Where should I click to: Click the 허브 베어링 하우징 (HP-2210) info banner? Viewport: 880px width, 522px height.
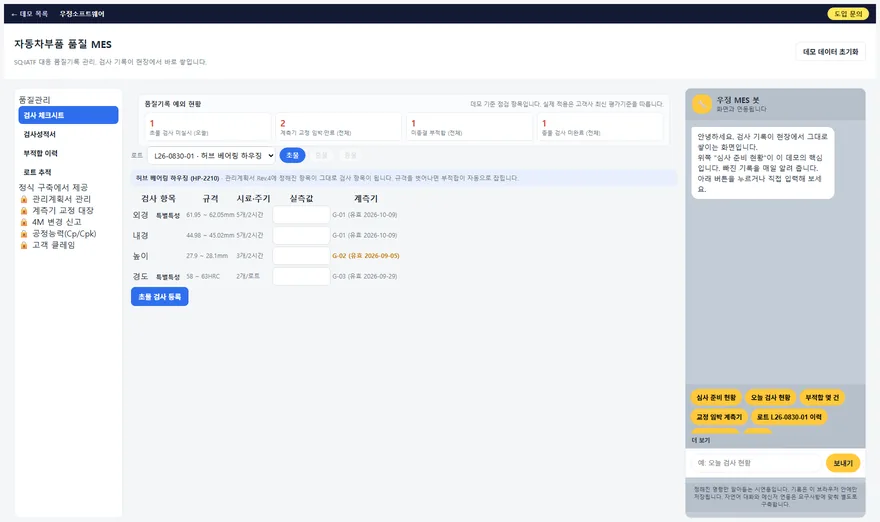[404, 178]
